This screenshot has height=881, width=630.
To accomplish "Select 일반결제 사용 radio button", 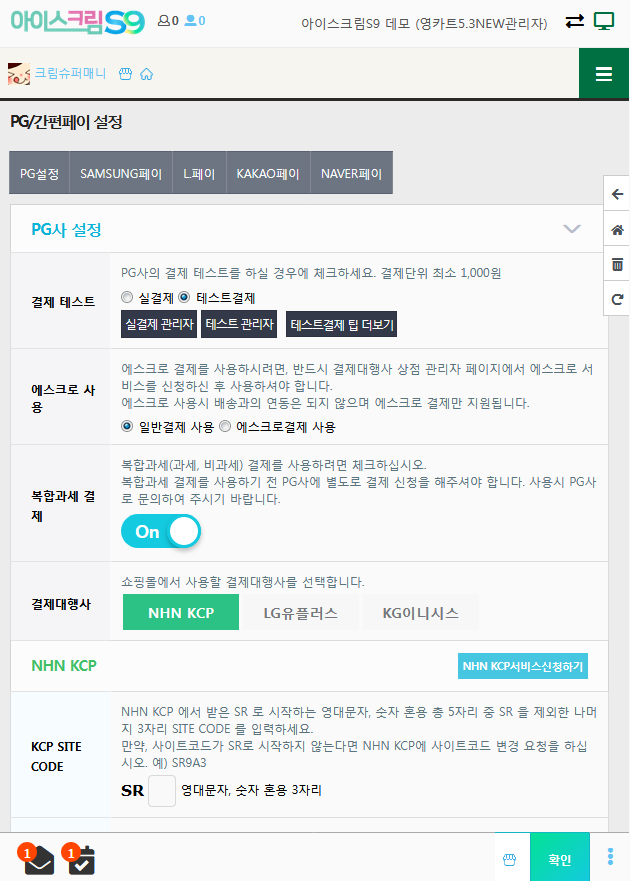I will coord(127,426).
